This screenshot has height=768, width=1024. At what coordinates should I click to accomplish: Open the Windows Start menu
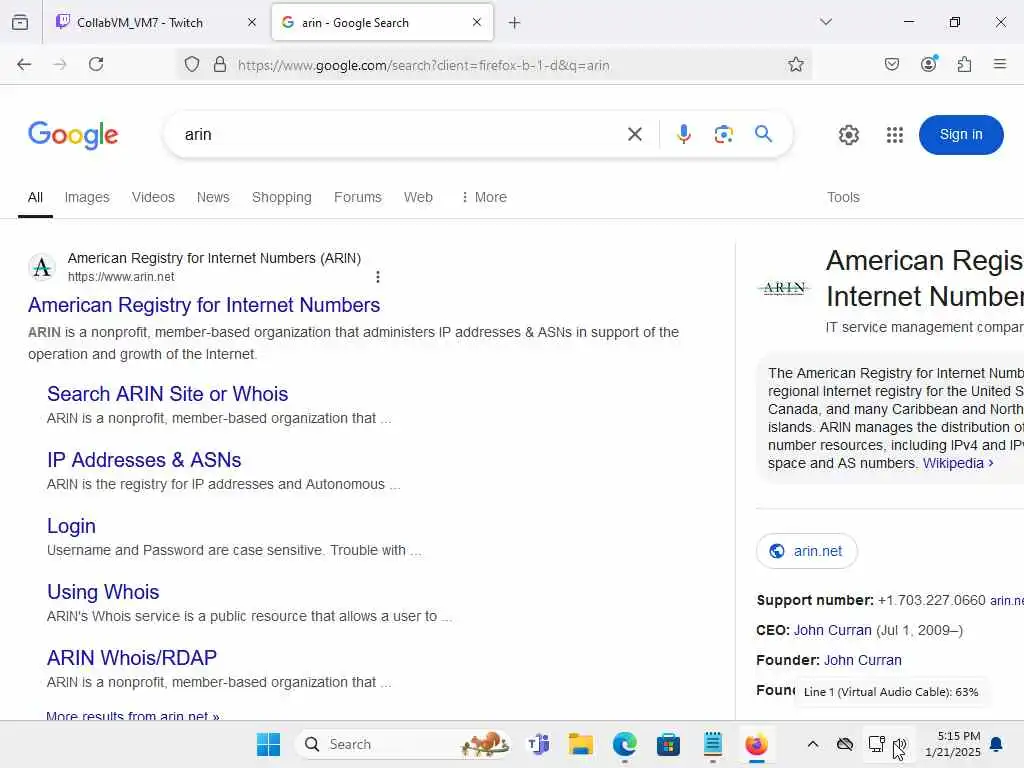coord(268,744)
